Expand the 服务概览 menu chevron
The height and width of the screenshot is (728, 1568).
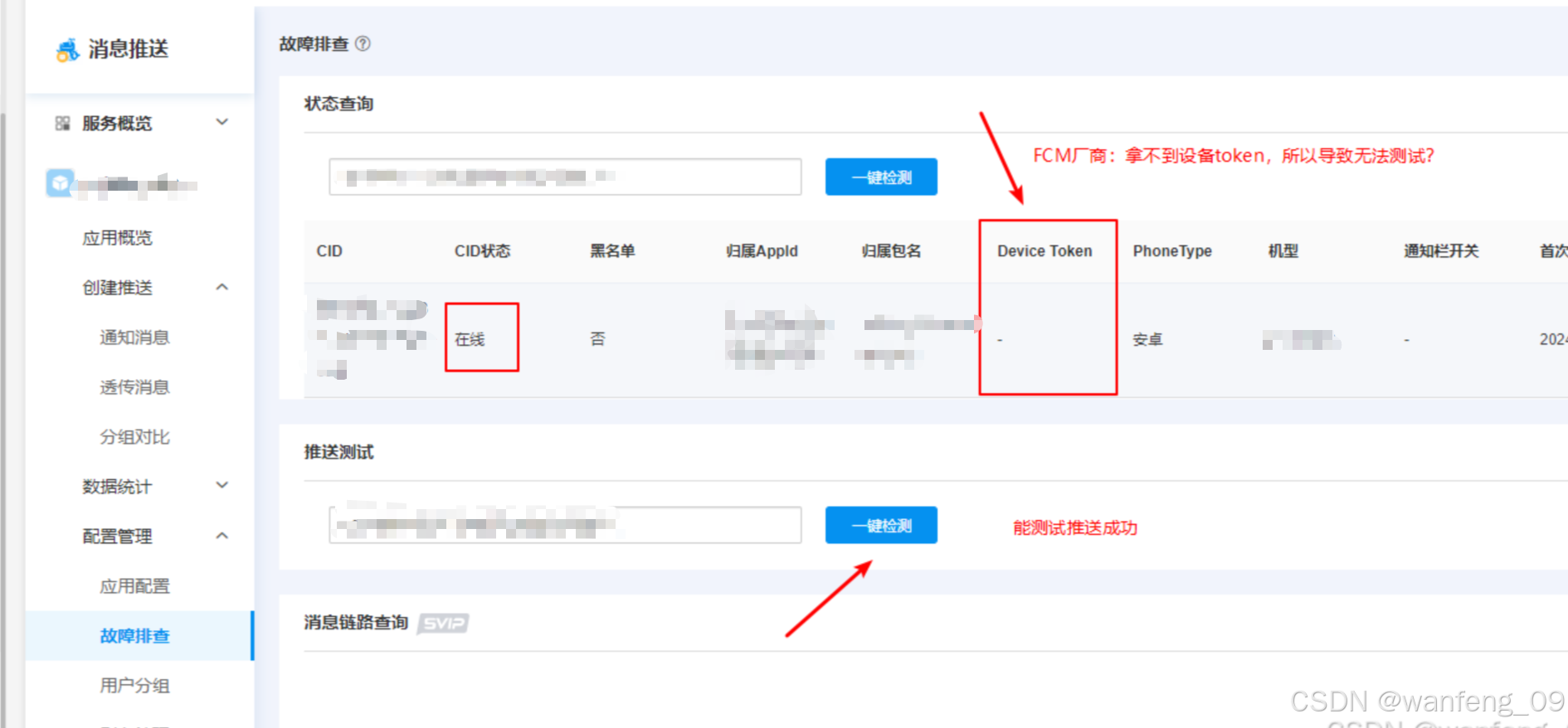222,122
